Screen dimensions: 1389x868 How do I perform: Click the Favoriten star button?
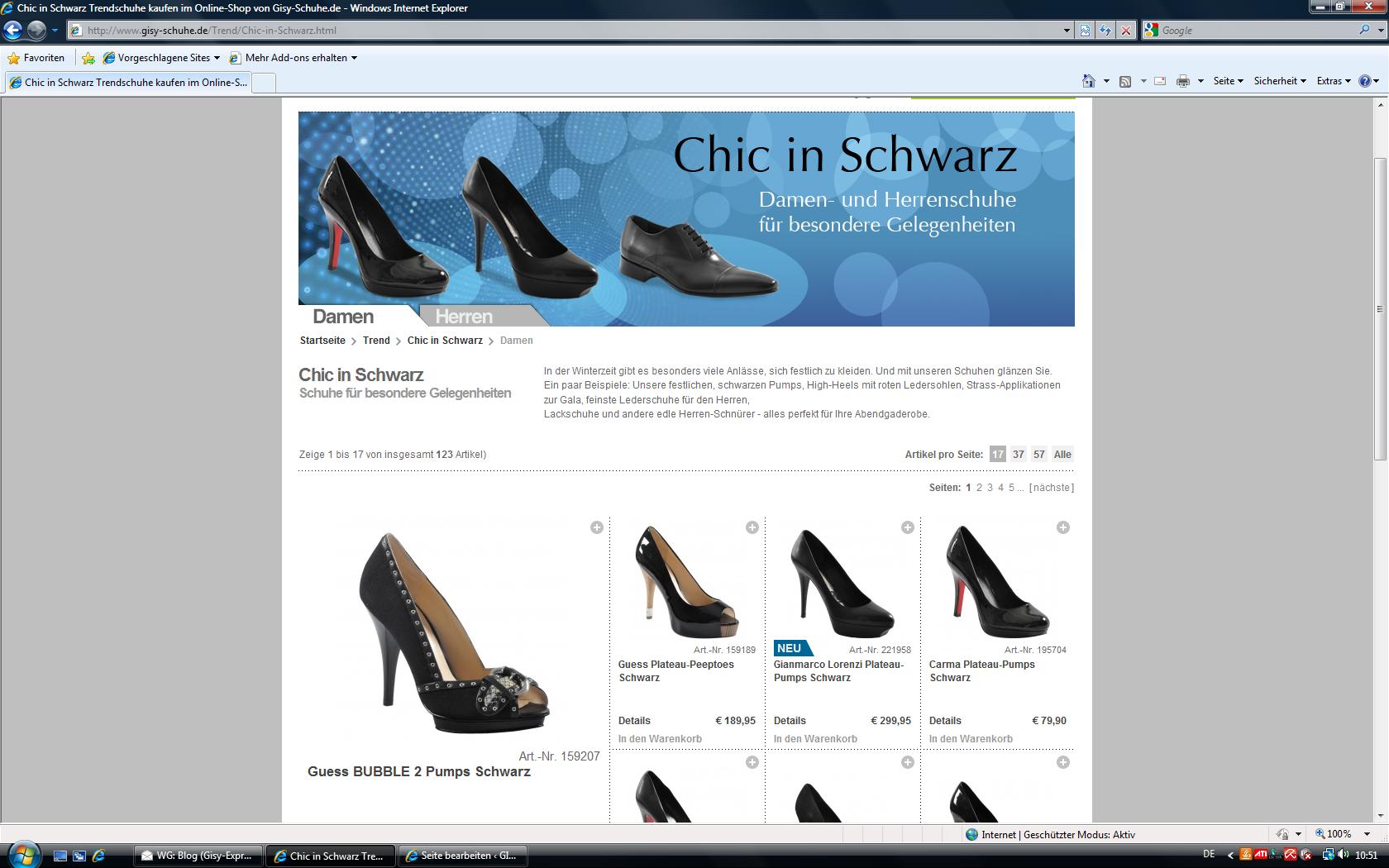(36, 58)
